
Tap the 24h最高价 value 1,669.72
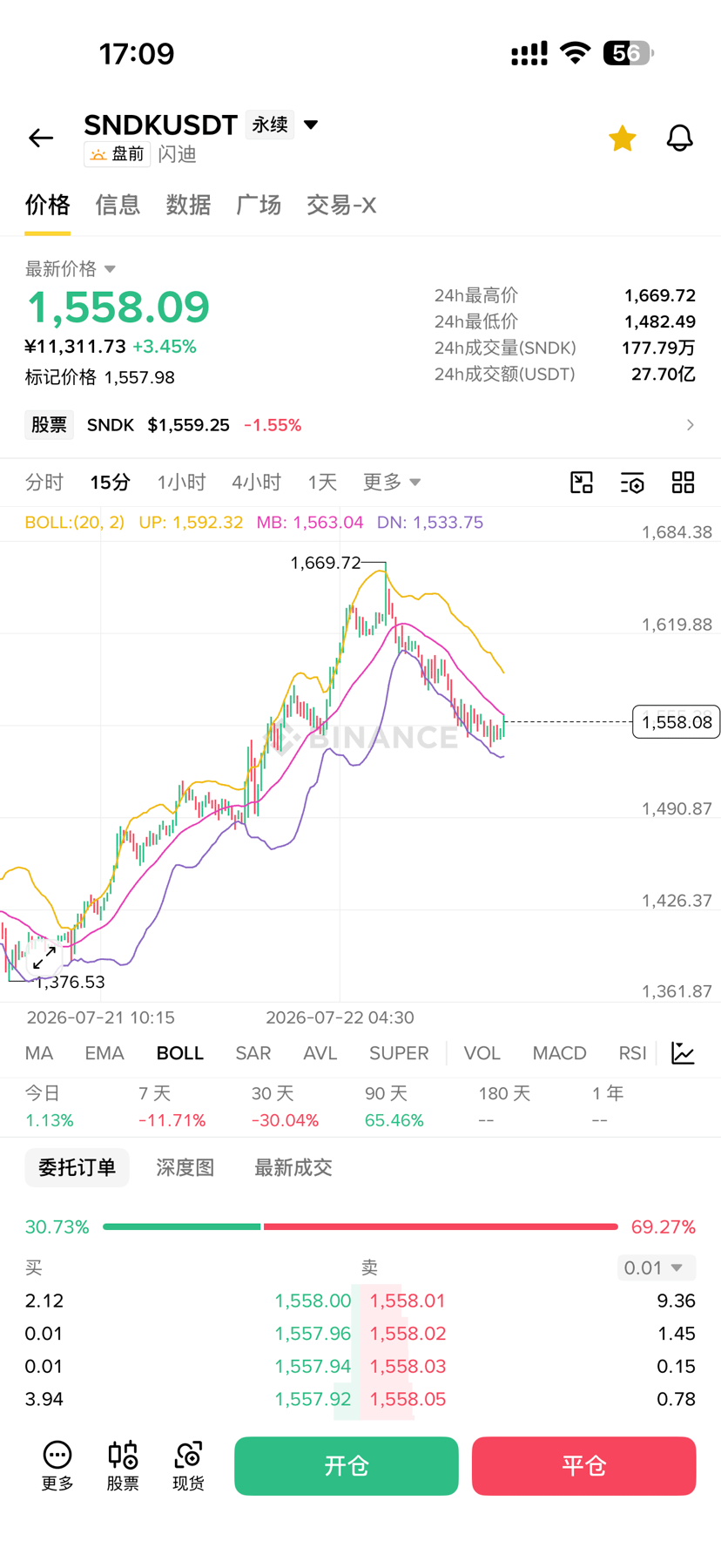pos(660,295)
